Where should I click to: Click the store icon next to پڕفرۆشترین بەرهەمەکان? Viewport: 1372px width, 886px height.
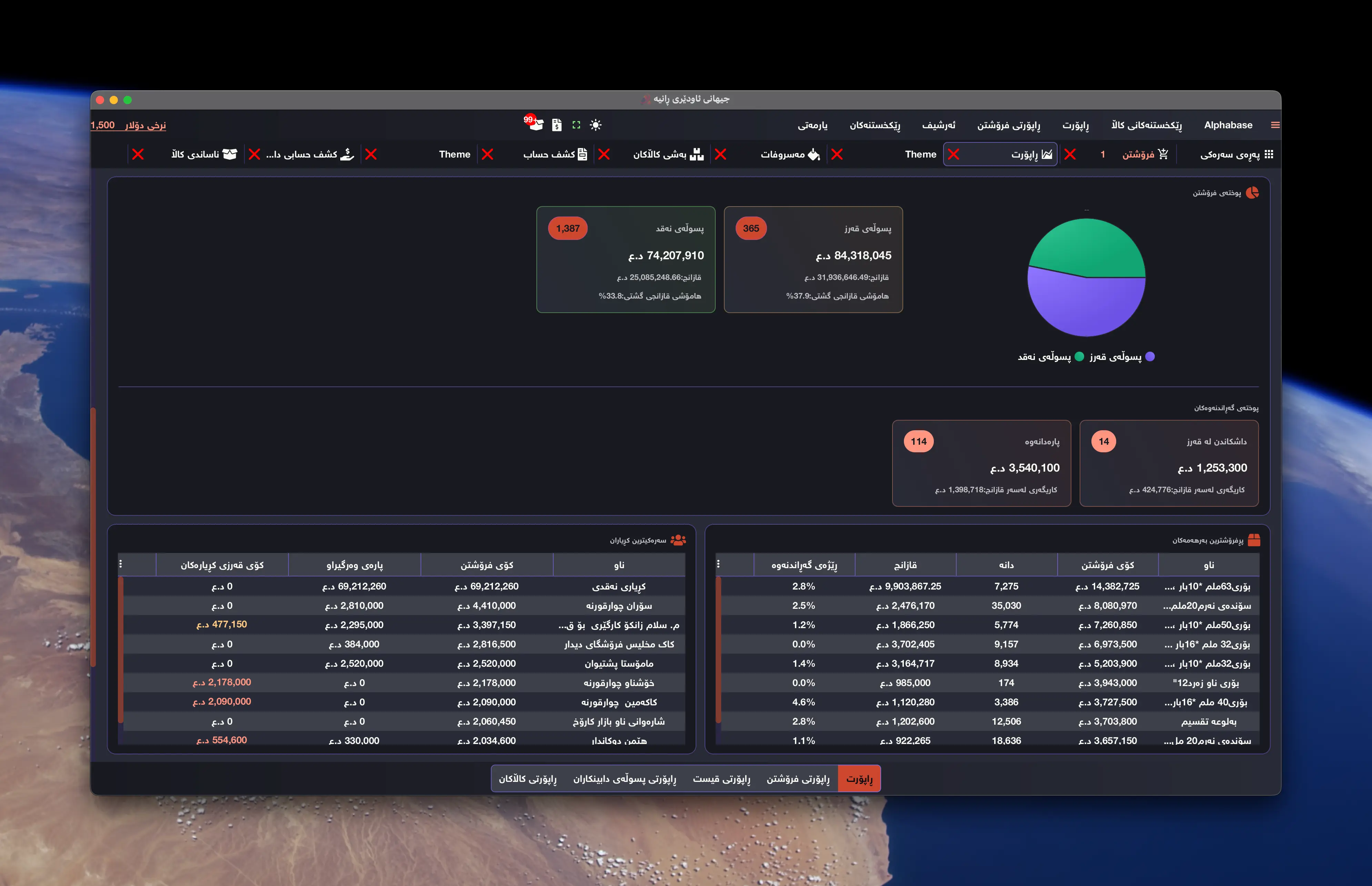(x=1254, y=540)
